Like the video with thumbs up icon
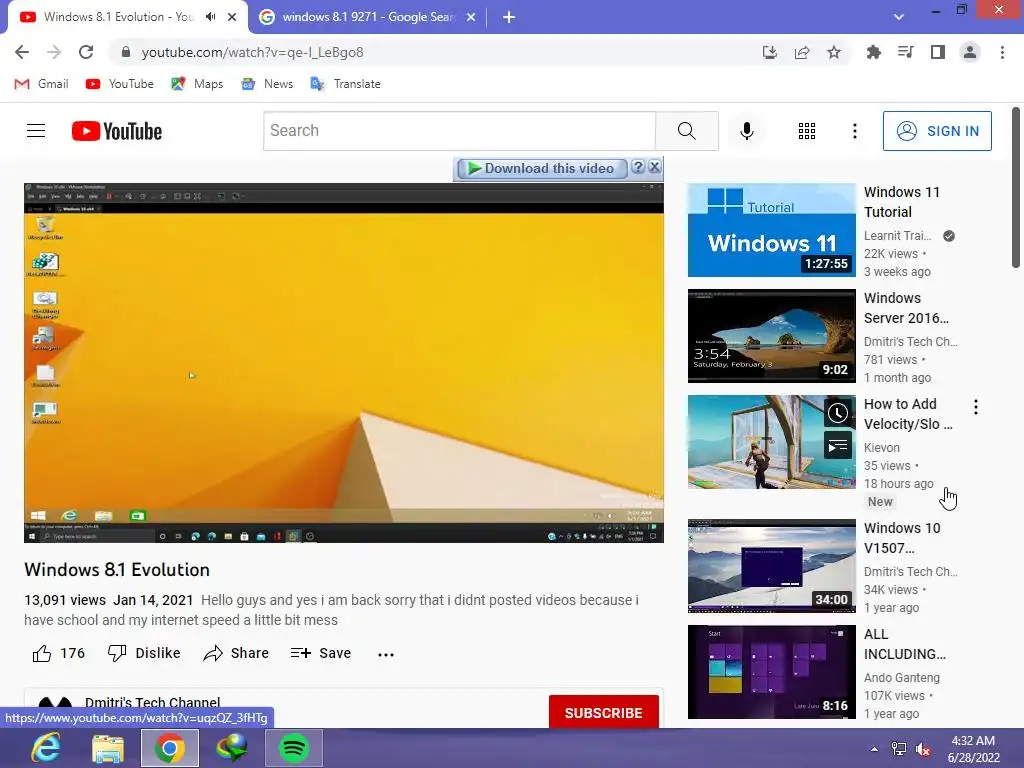Screen dimensions: 1024x768 tap(42, 654)
